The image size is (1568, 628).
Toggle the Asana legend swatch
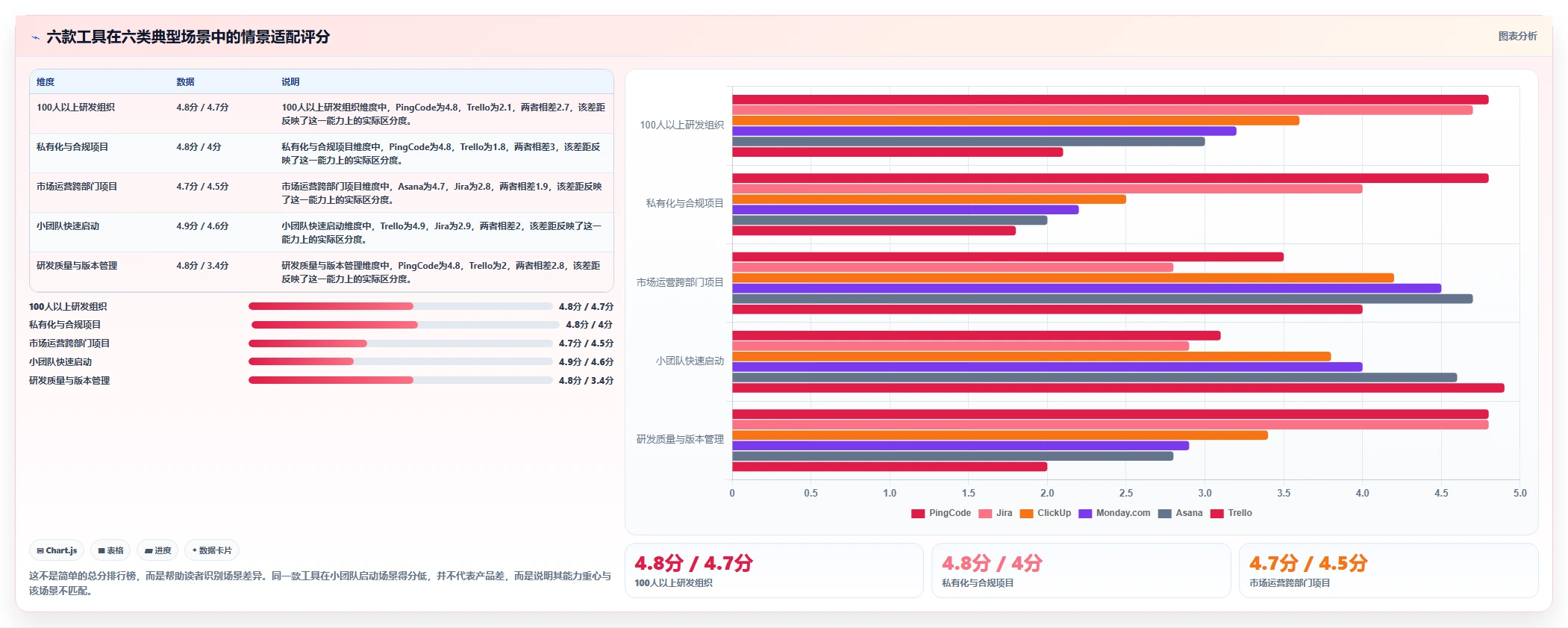(x=1165, y=513)
